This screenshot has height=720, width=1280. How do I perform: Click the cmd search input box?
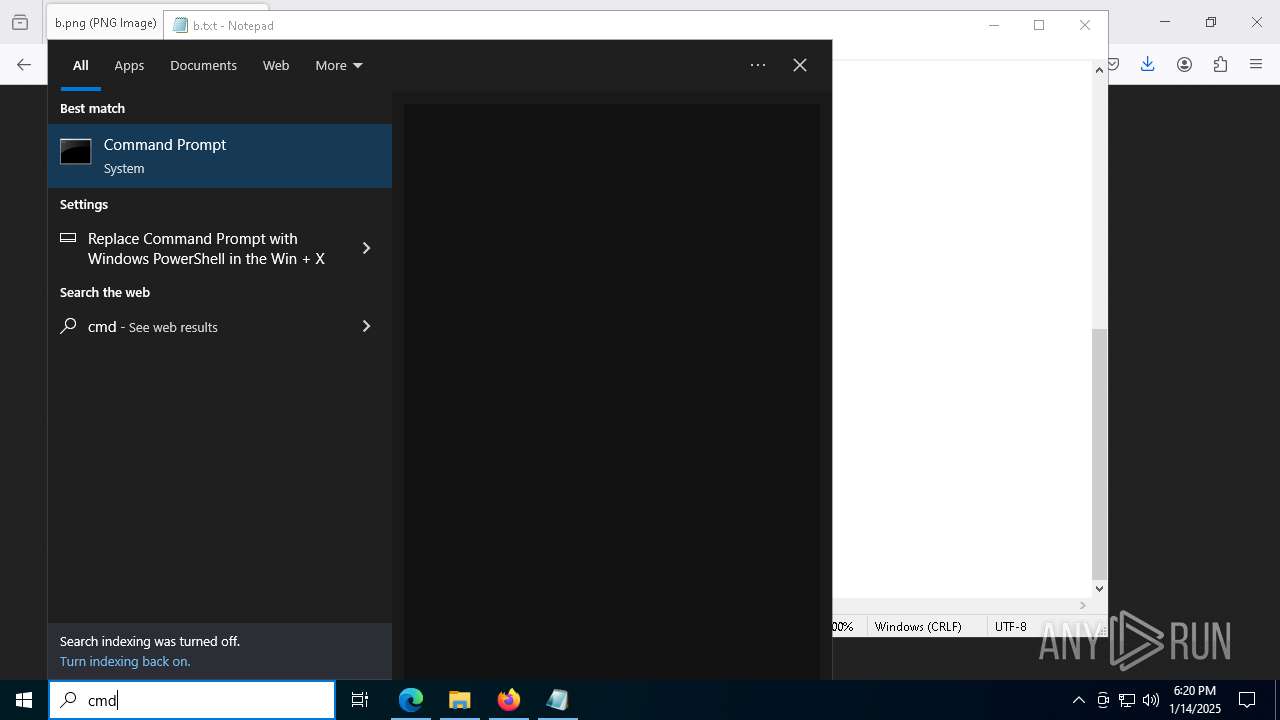[x=192, y=700]
